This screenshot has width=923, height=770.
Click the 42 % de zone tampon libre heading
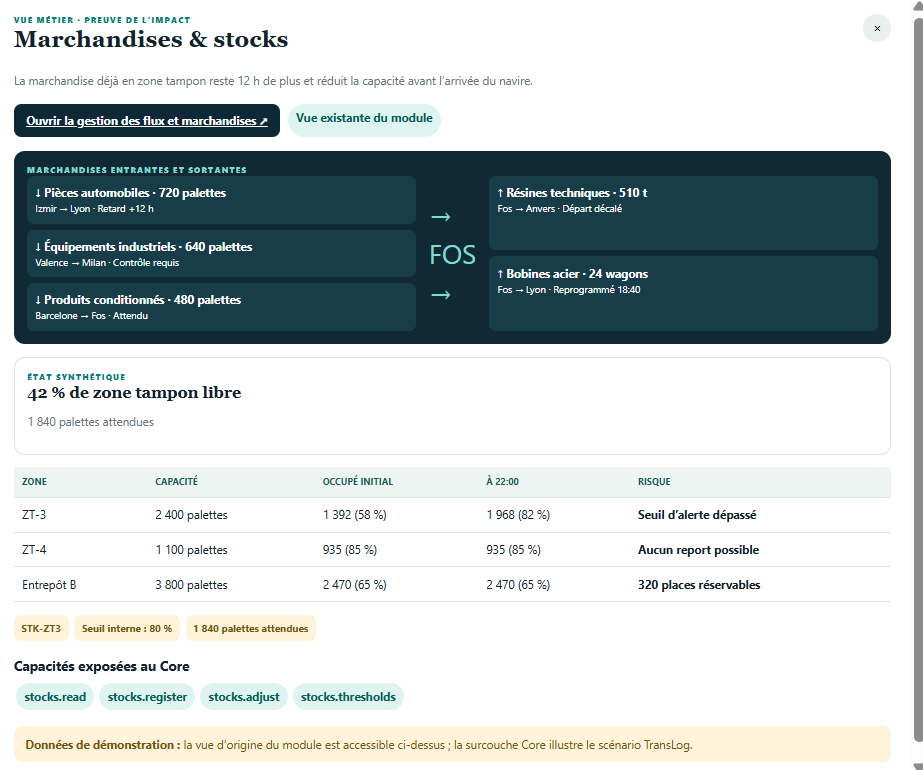pyautogui.click(x=134, y=393)
